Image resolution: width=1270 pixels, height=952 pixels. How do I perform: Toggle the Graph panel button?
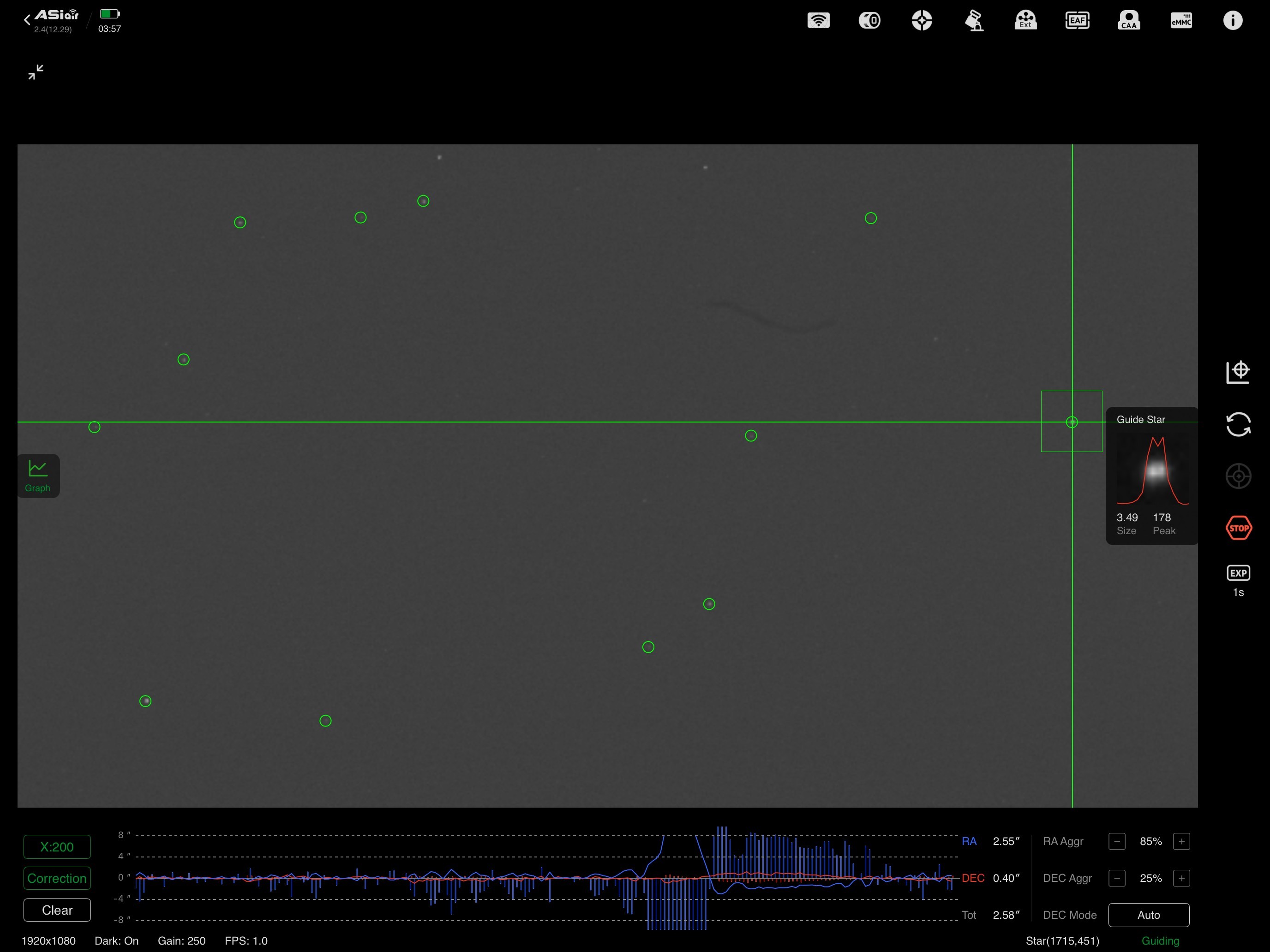[38, 476]
